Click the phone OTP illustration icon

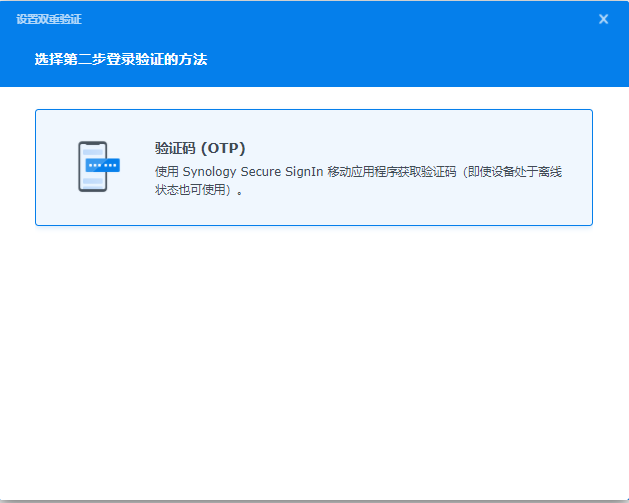tap(99, 166)
